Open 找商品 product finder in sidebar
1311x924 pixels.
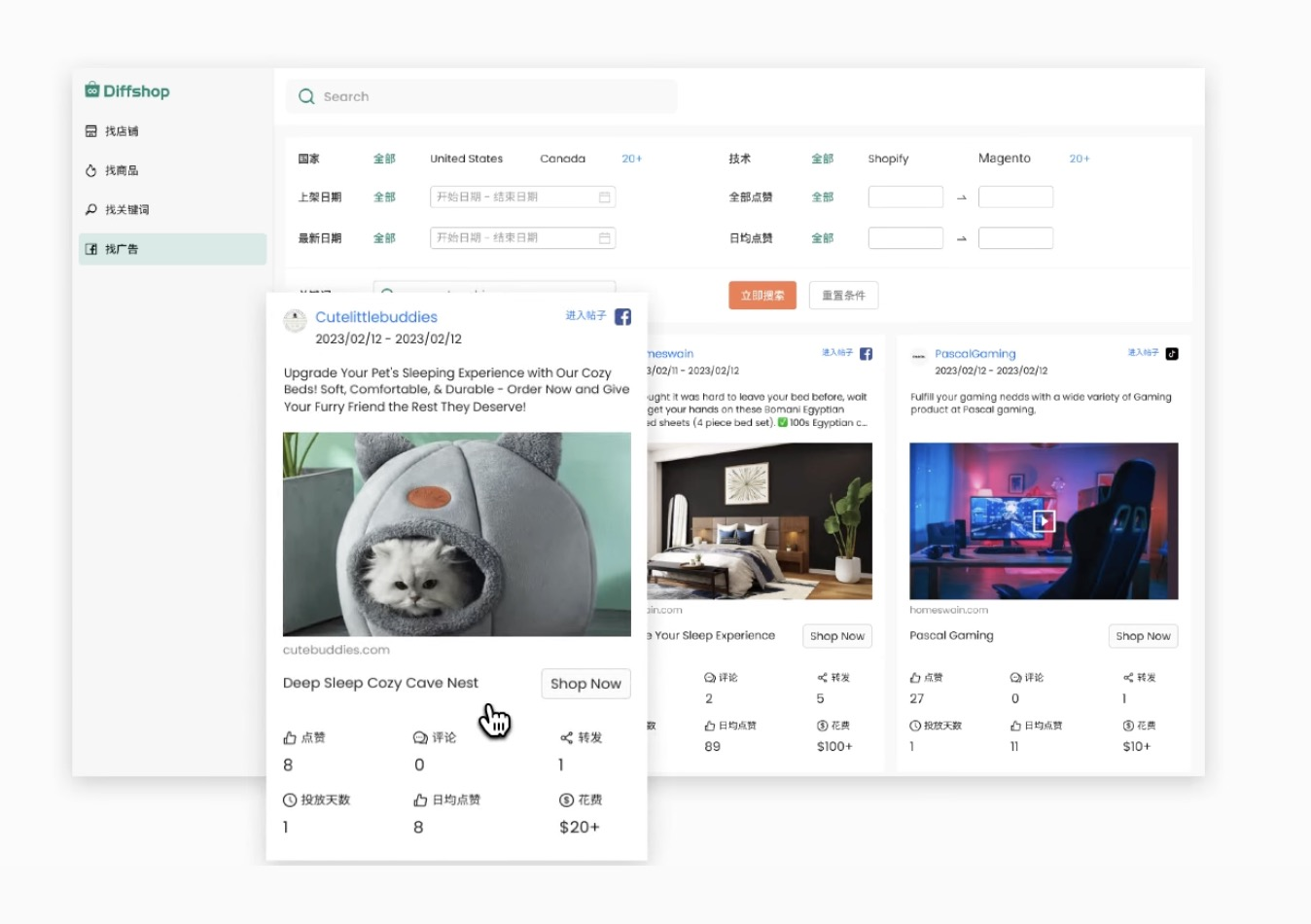coord(122,170)
